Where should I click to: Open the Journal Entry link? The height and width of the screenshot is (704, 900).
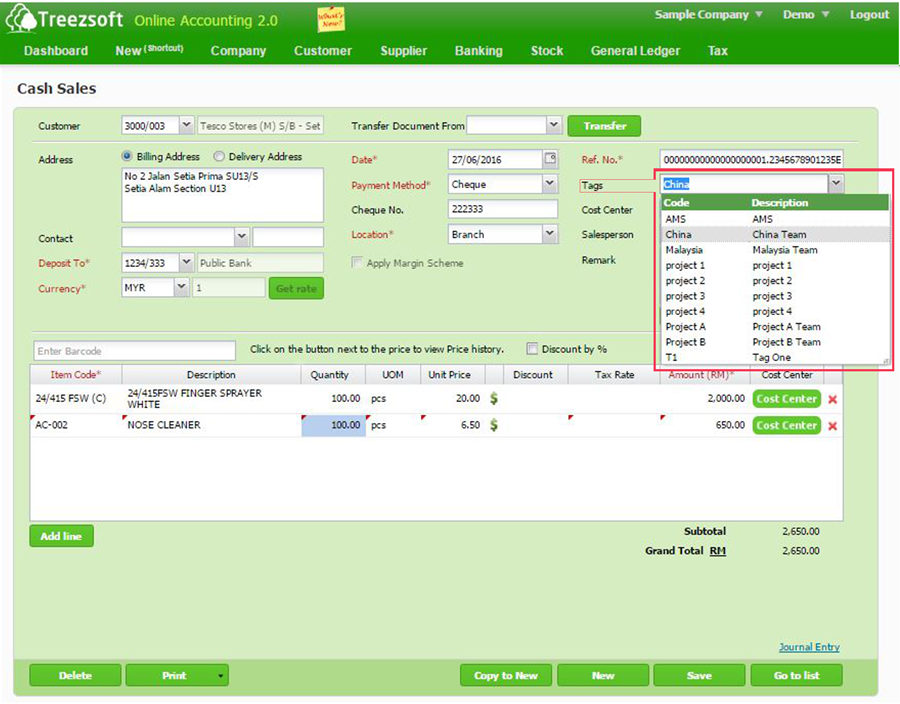pos(809,647)
